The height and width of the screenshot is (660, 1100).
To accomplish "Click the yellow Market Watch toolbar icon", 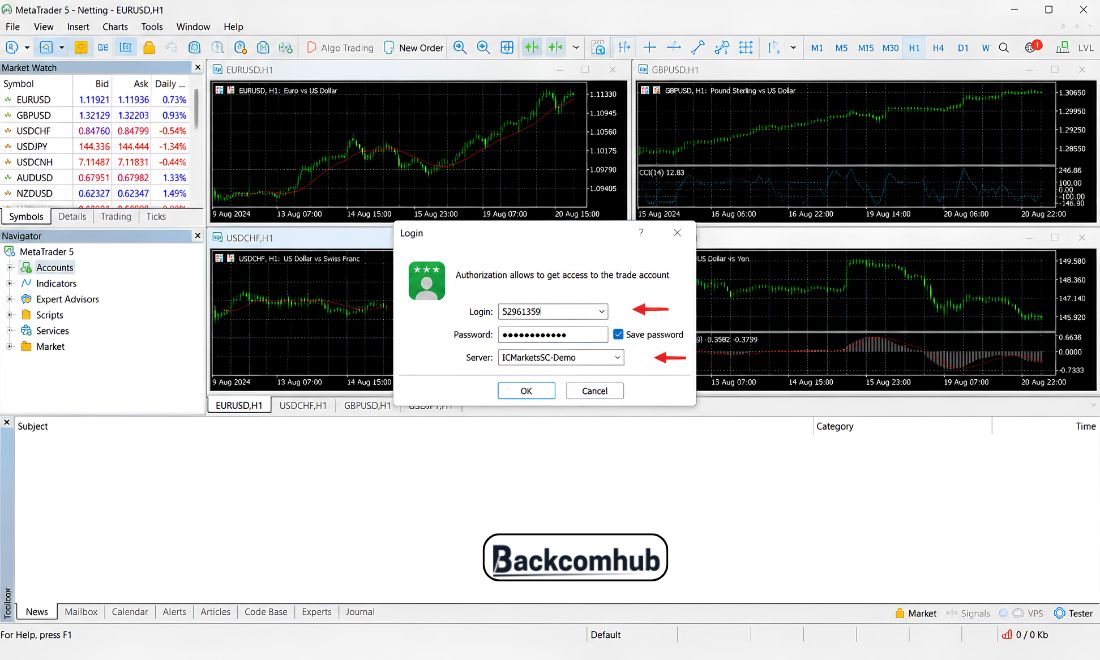I will (81, 48).
